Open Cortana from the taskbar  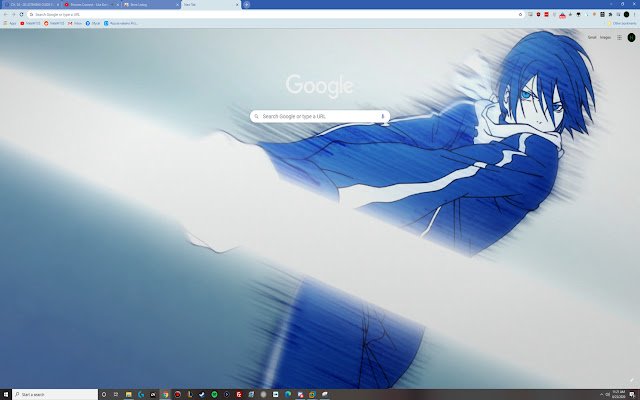(104, 394)
